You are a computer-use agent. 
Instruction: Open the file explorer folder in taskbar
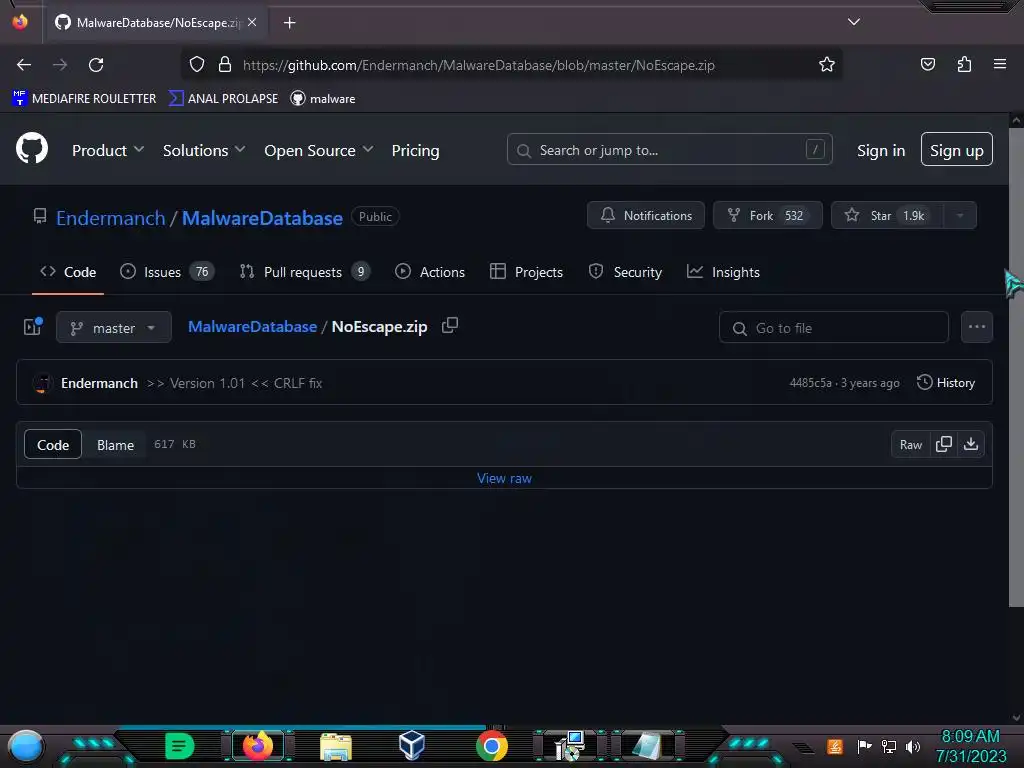[336, 746]
